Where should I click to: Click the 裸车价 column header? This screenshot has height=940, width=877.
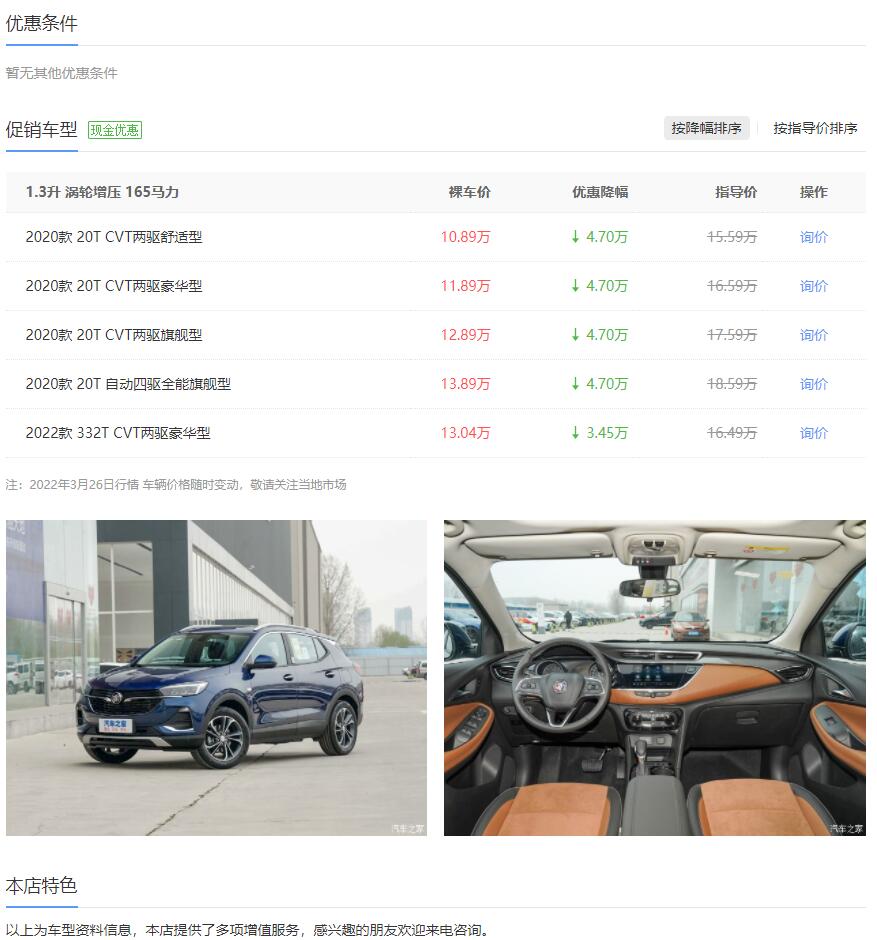coord(469,192)
